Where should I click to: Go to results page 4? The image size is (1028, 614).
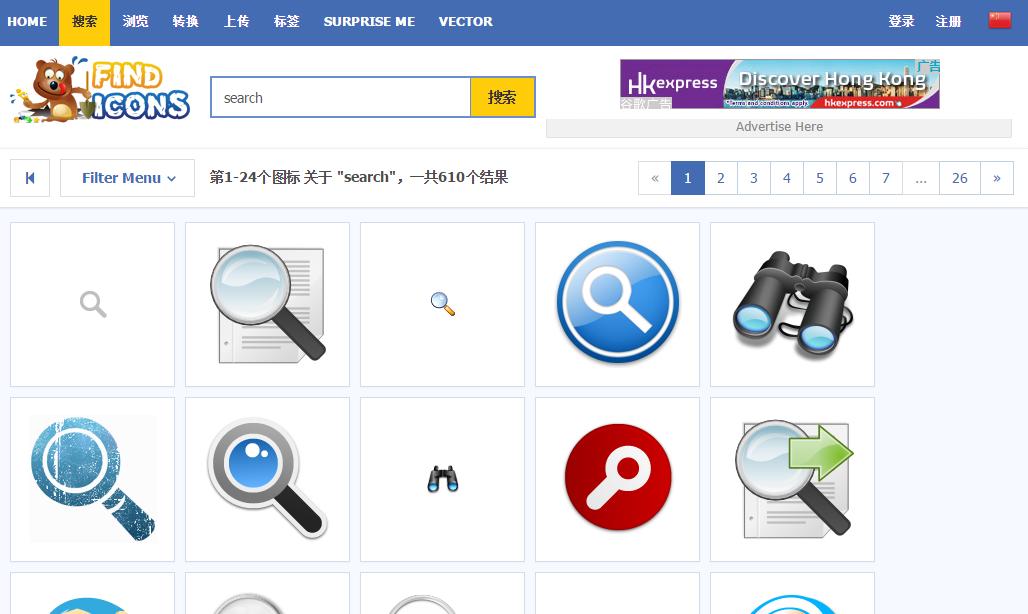tap(787, 178)
